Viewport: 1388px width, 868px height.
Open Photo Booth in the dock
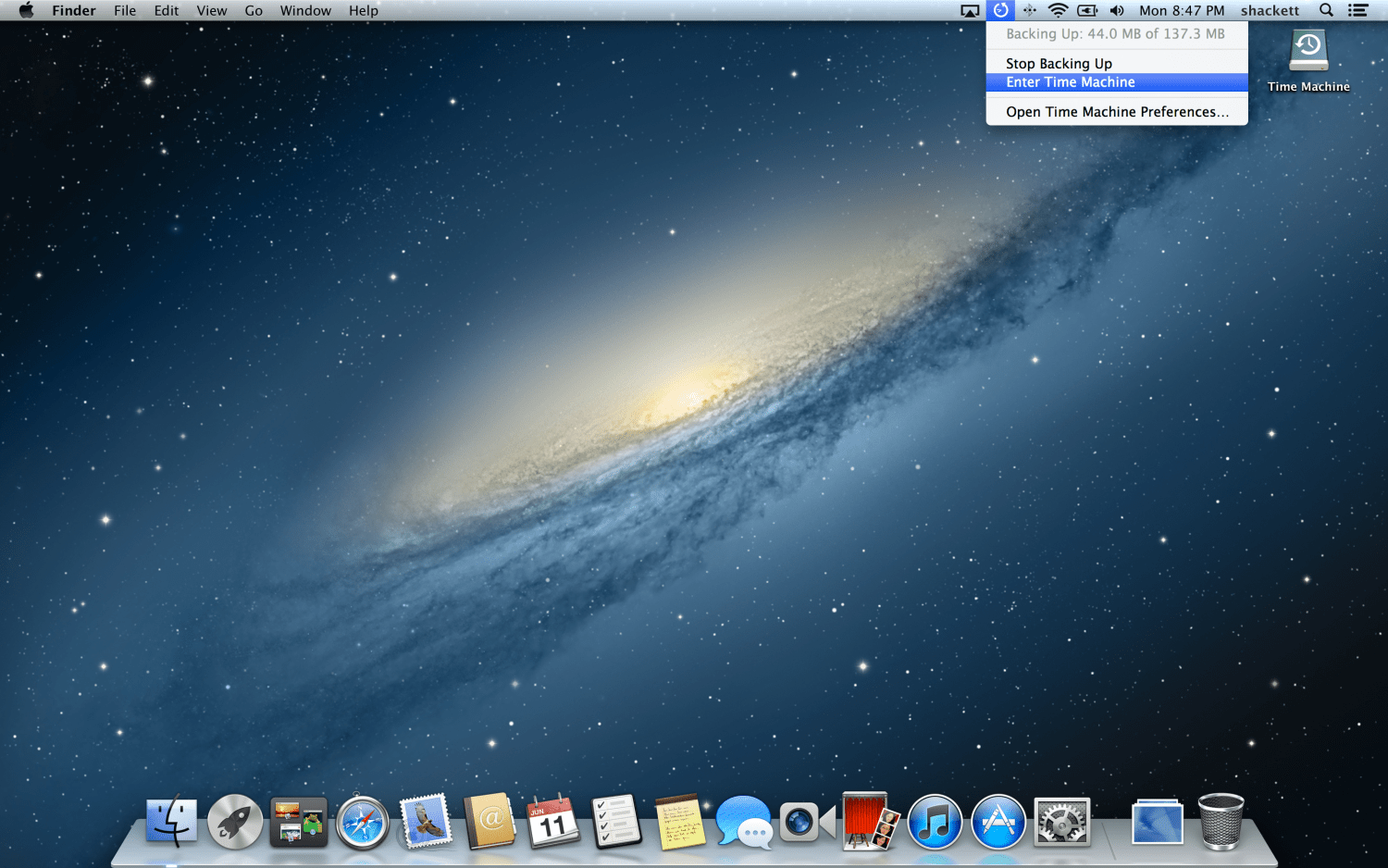pos(869,822)
